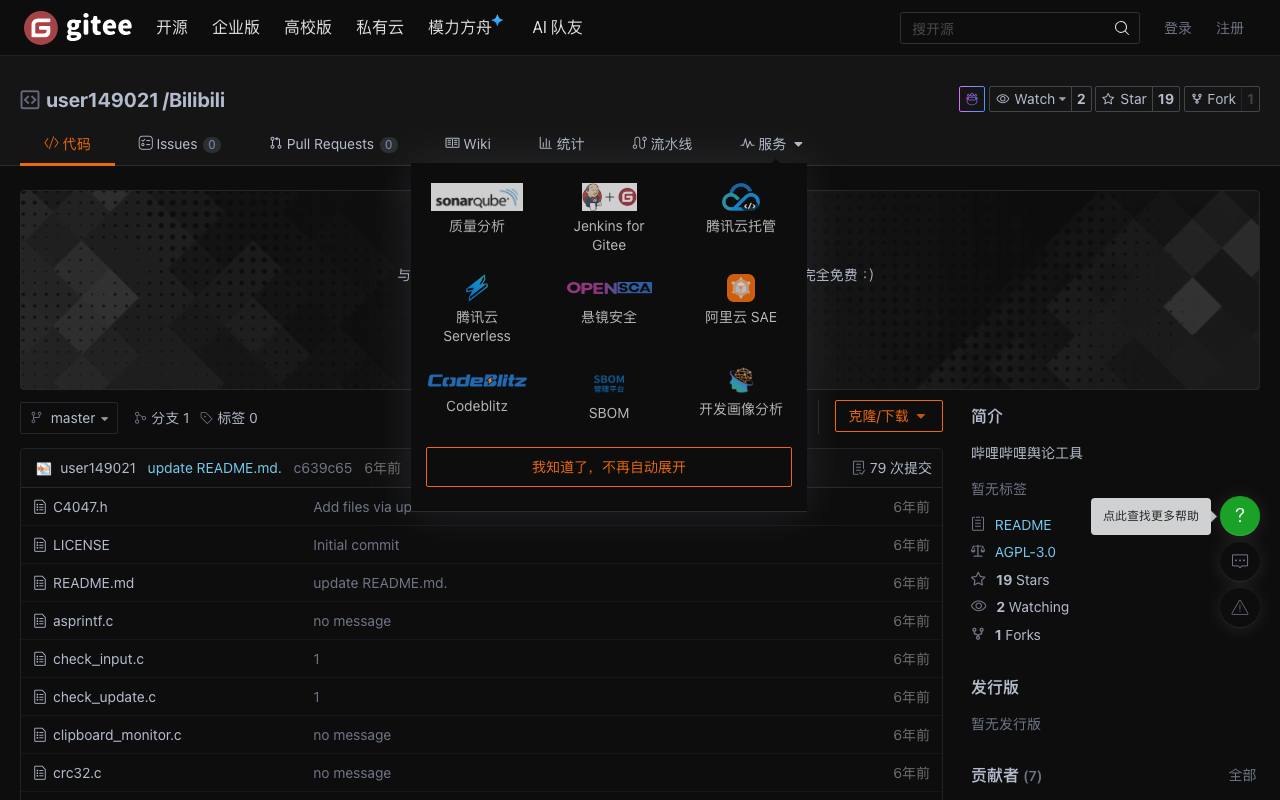Open the master branch selector
The width and height of the screenshot is (1280, 800).
[69, 418]
